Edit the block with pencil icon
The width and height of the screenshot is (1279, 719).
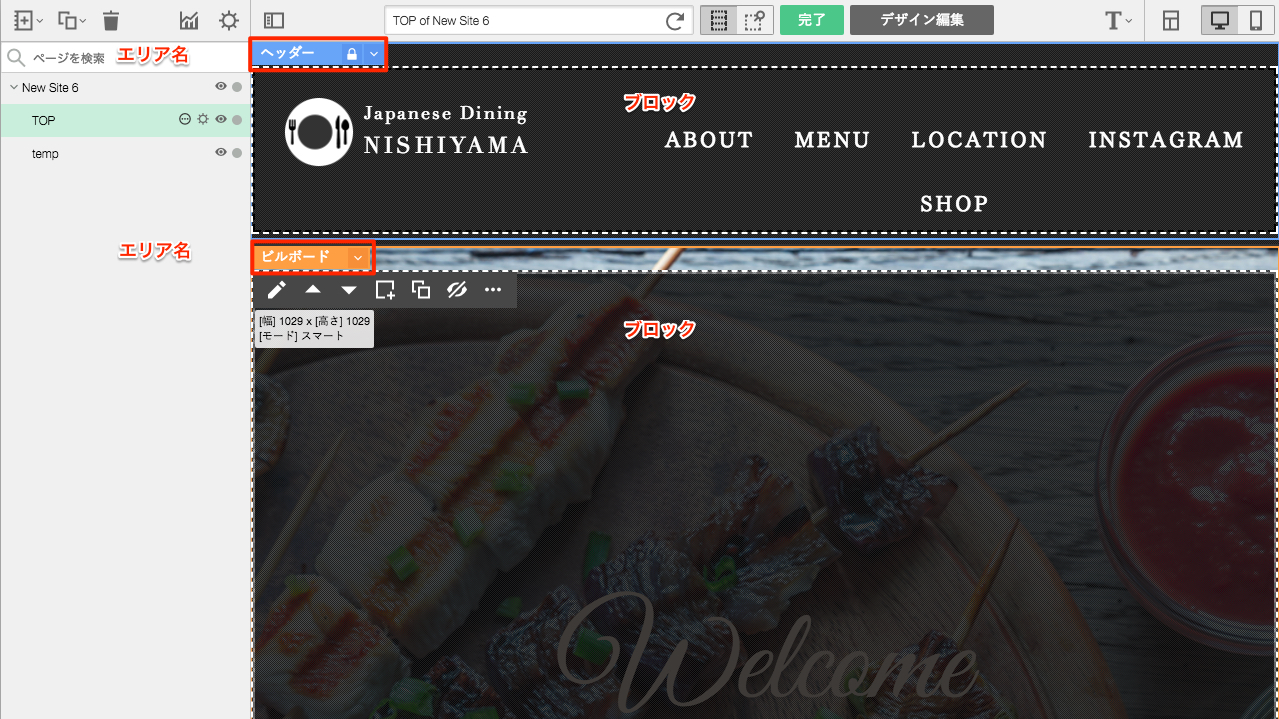pyautogui.click(x=277, y=290)
